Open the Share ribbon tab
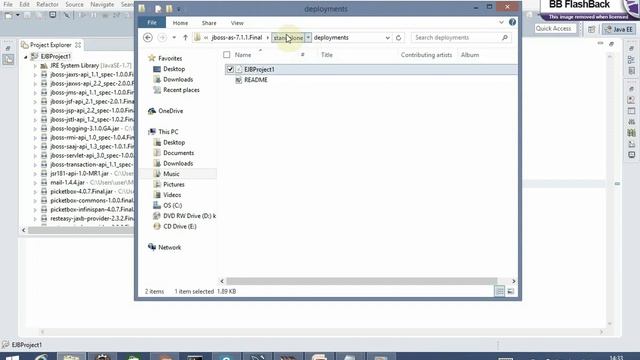 pyautogui.click(x=209, y=23)
